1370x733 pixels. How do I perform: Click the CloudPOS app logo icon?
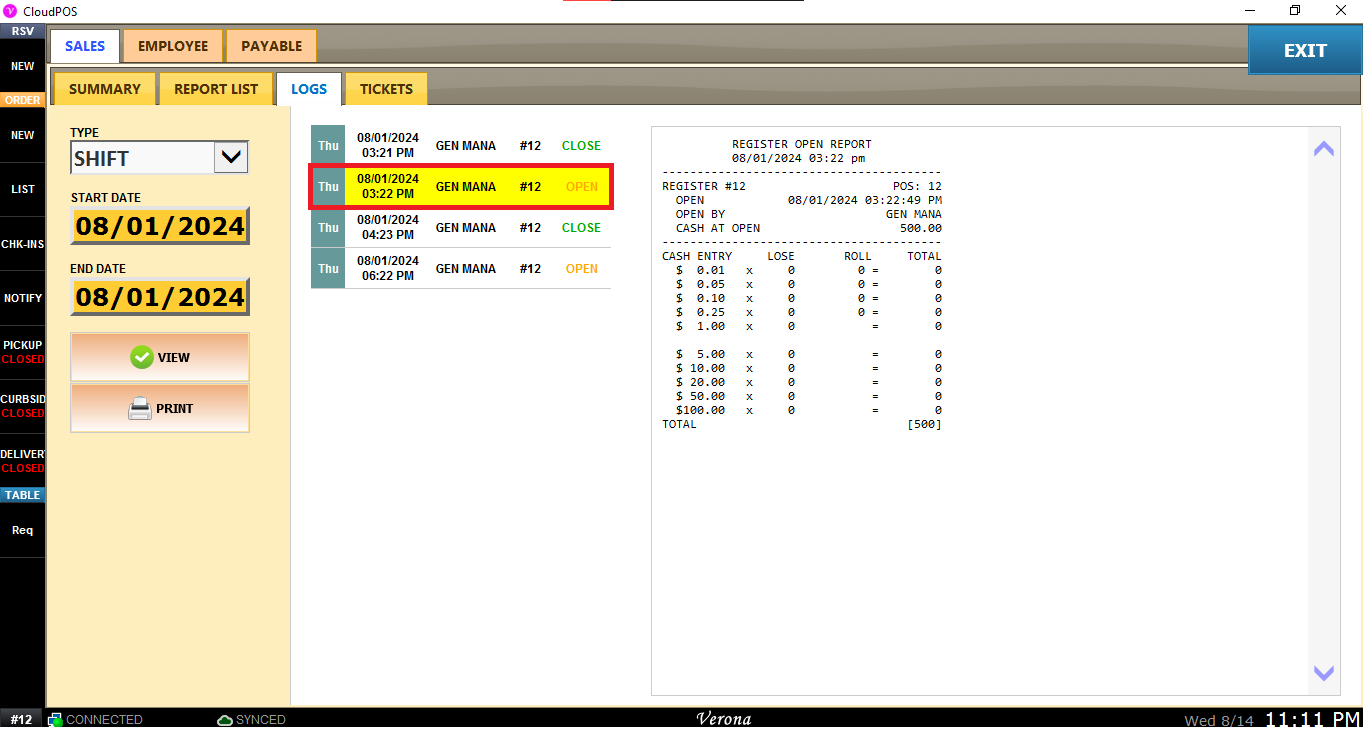click(x=11, y=10)
